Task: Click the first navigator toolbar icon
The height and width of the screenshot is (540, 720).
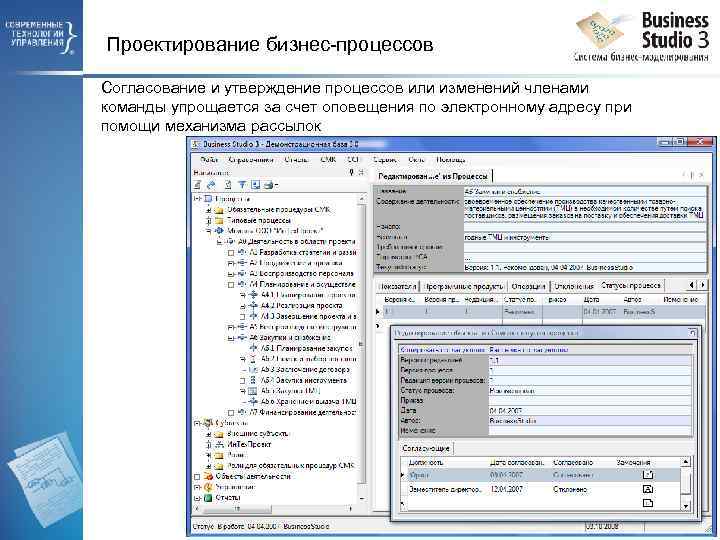Action: 197,185
